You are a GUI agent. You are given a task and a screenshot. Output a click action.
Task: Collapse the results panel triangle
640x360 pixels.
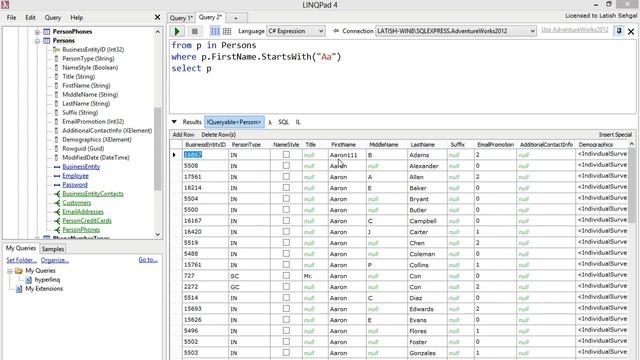[174, 122]
